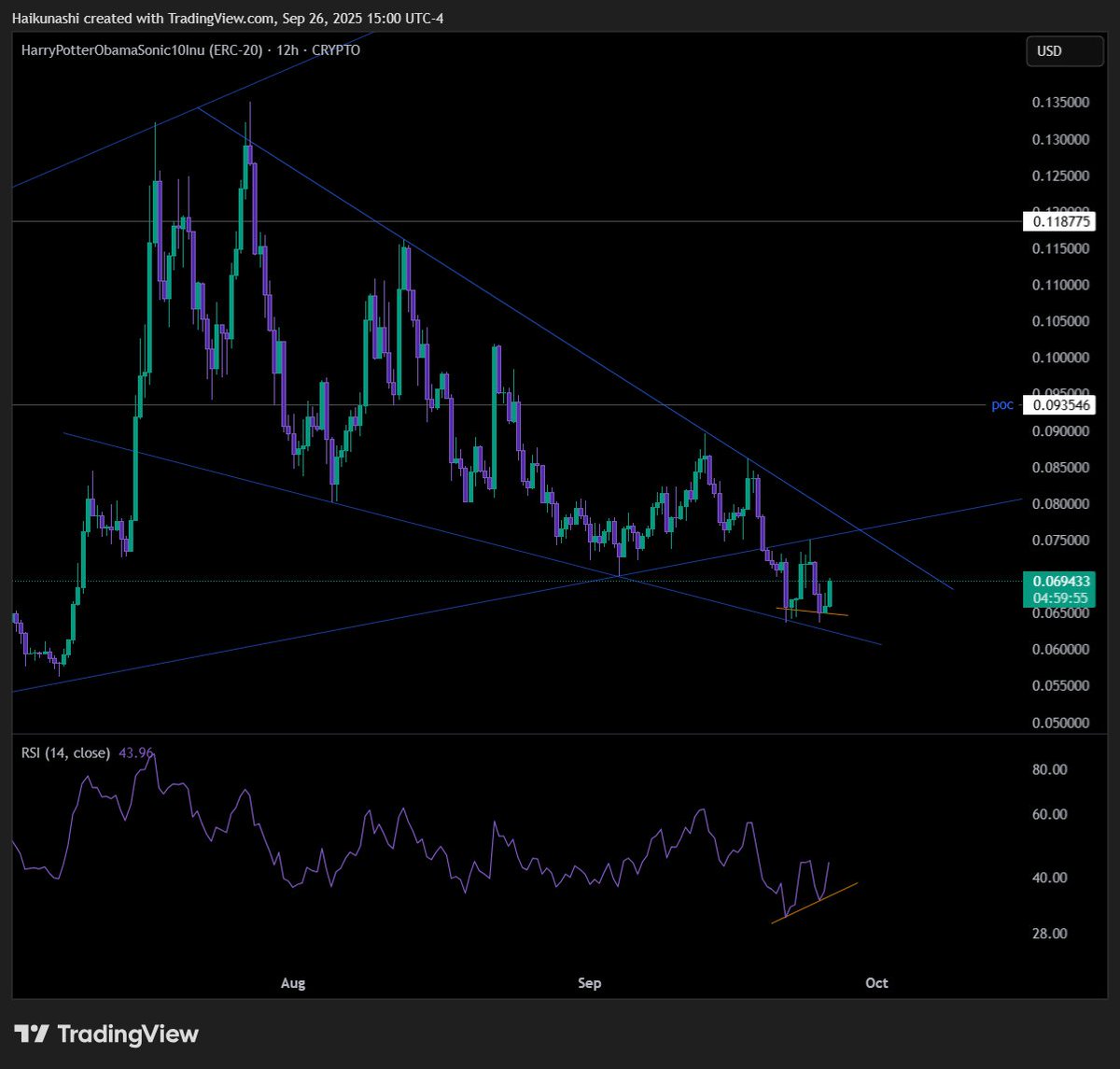
Task: Click the countdown 04:59:55 timer
Action: (1059, 598)
